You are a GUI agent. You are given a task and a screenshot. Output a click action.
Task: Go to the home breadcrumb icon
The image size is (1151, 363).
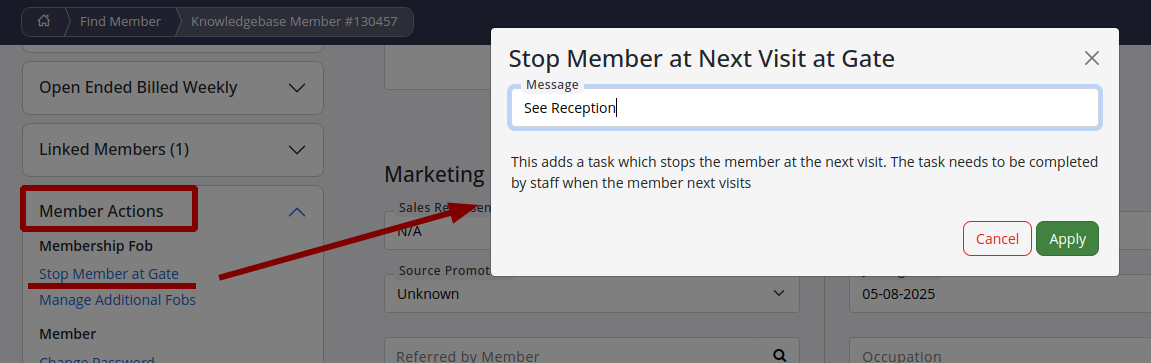(43, 21)
